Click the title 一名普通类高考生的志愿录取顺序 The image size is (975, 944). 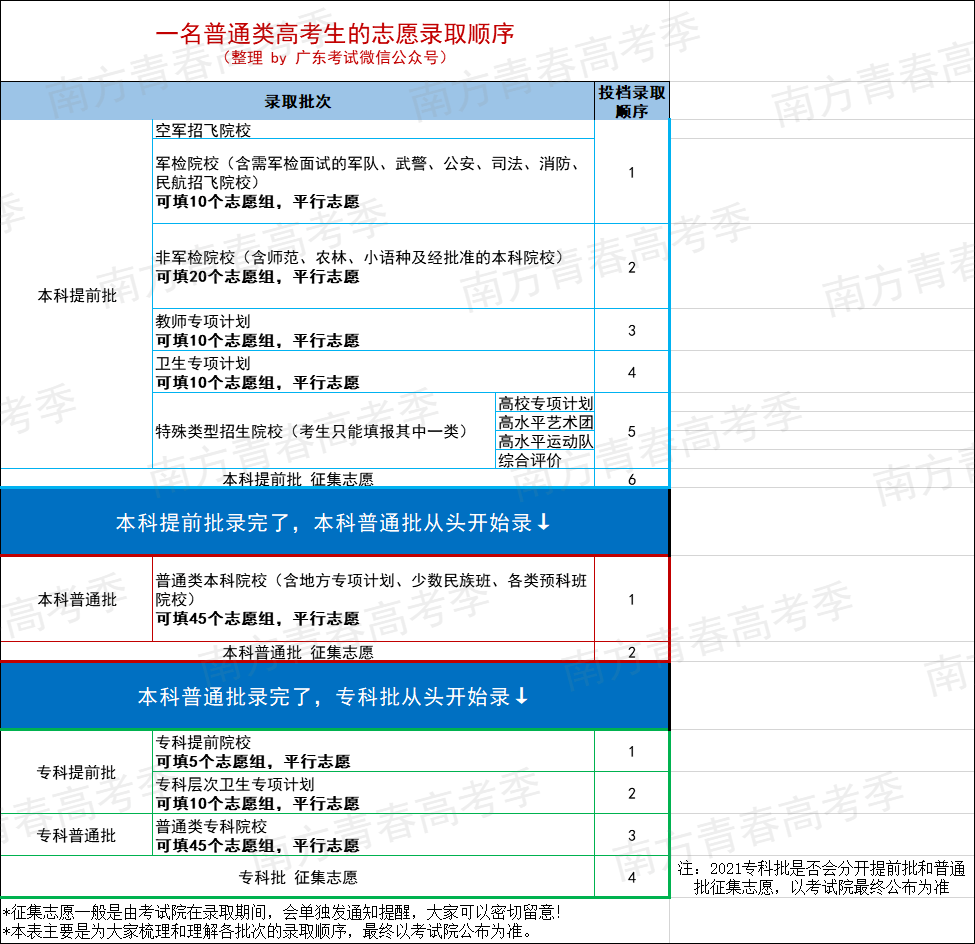pyautogui.click(x=335, y=33)
